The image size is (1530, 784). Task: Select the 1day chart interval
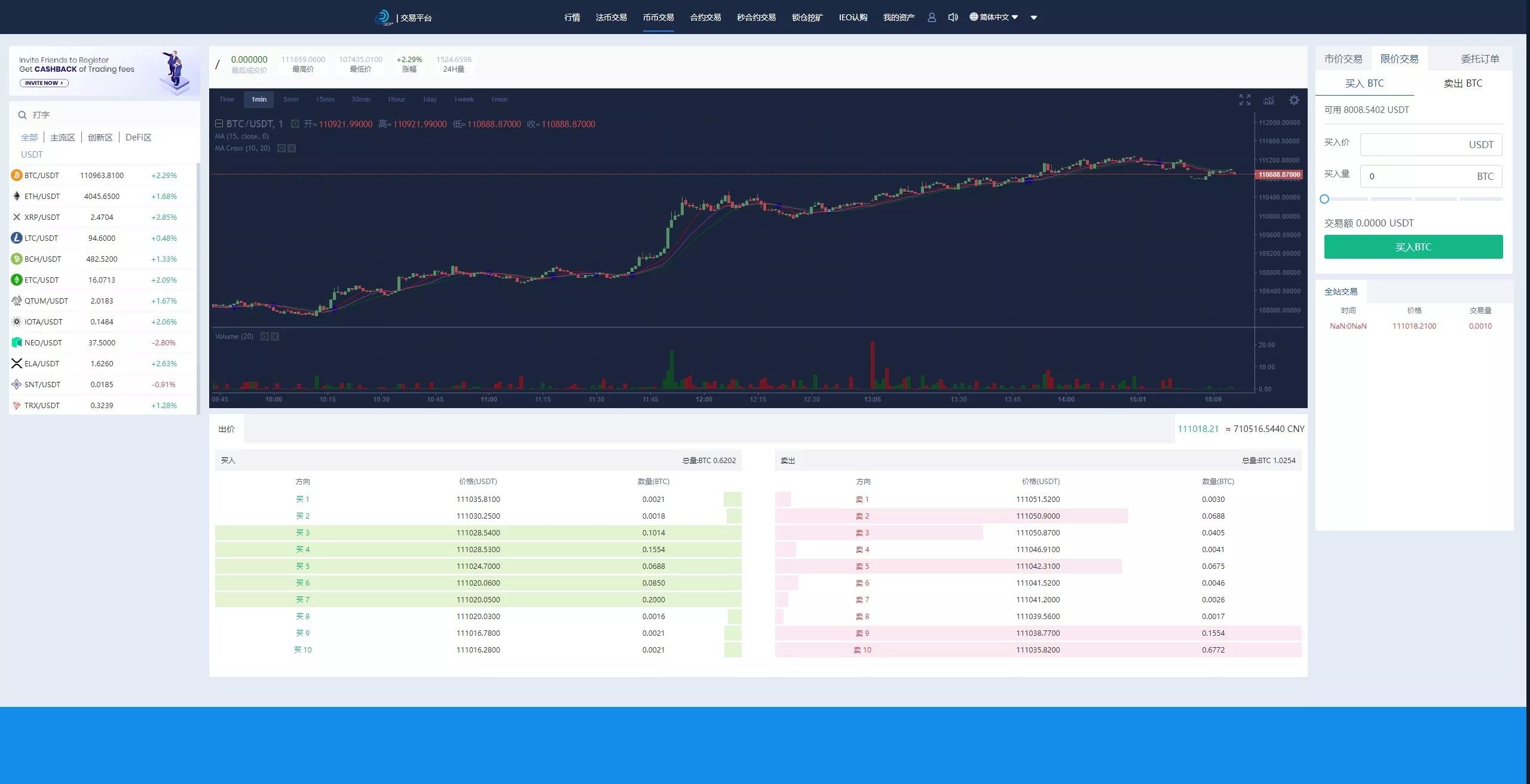(x=430, y=99)
